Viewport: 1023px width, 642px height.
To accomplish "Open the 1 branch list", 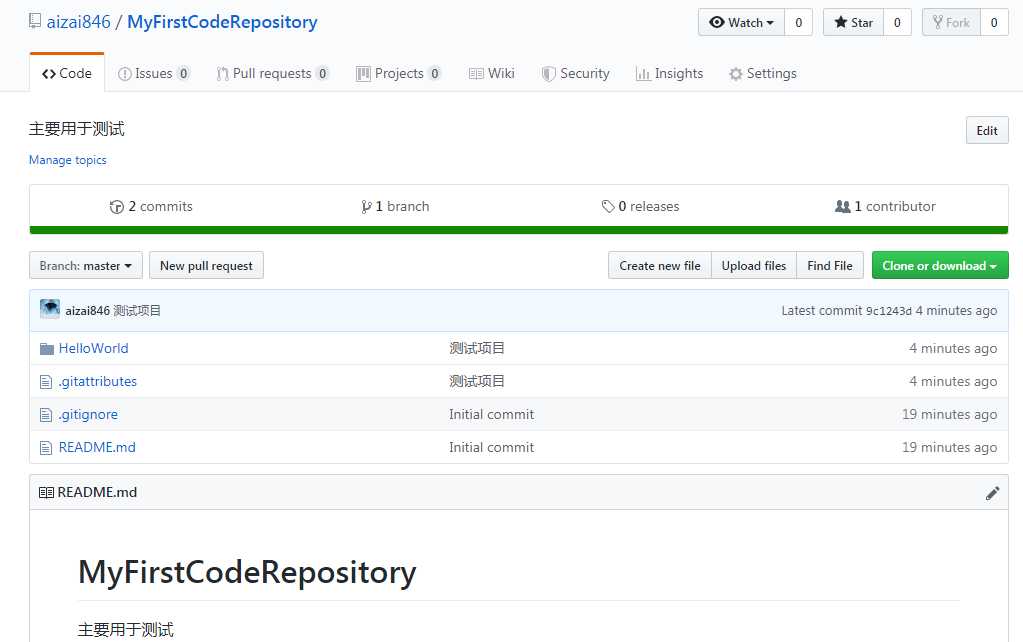I will pyautogui.click(x=395, y=206).
